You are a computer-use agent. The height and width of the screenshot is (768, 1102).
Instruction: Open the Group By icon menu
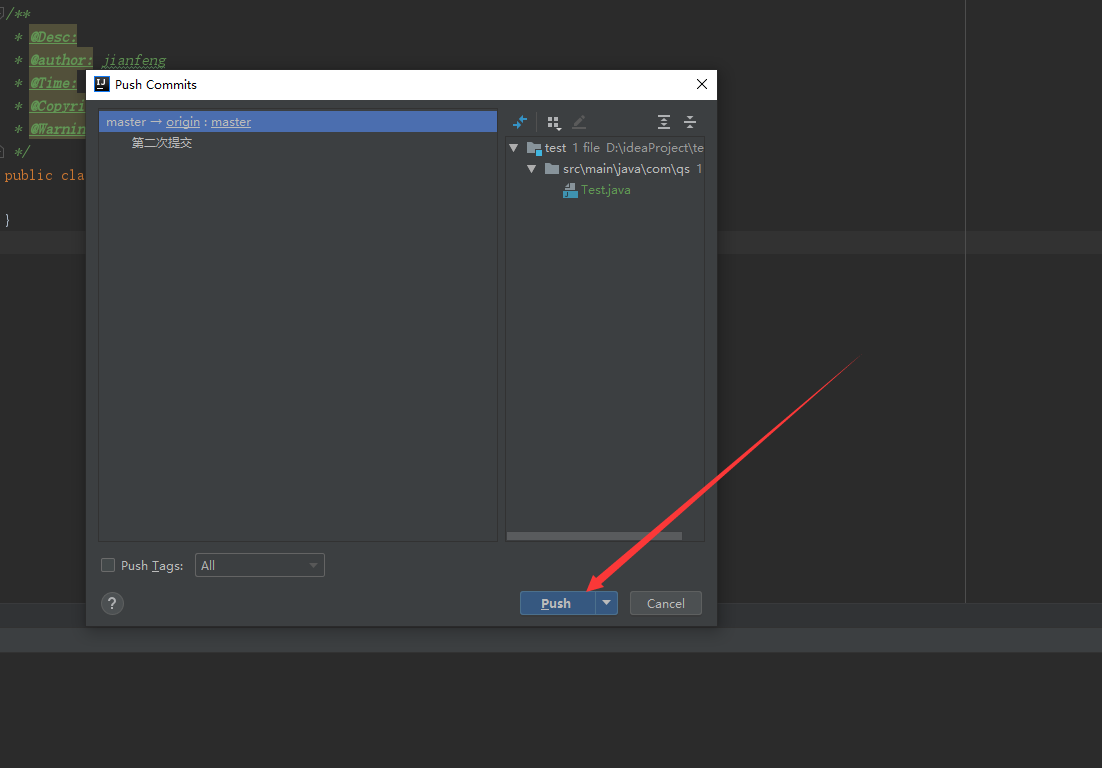coord(554,123)
